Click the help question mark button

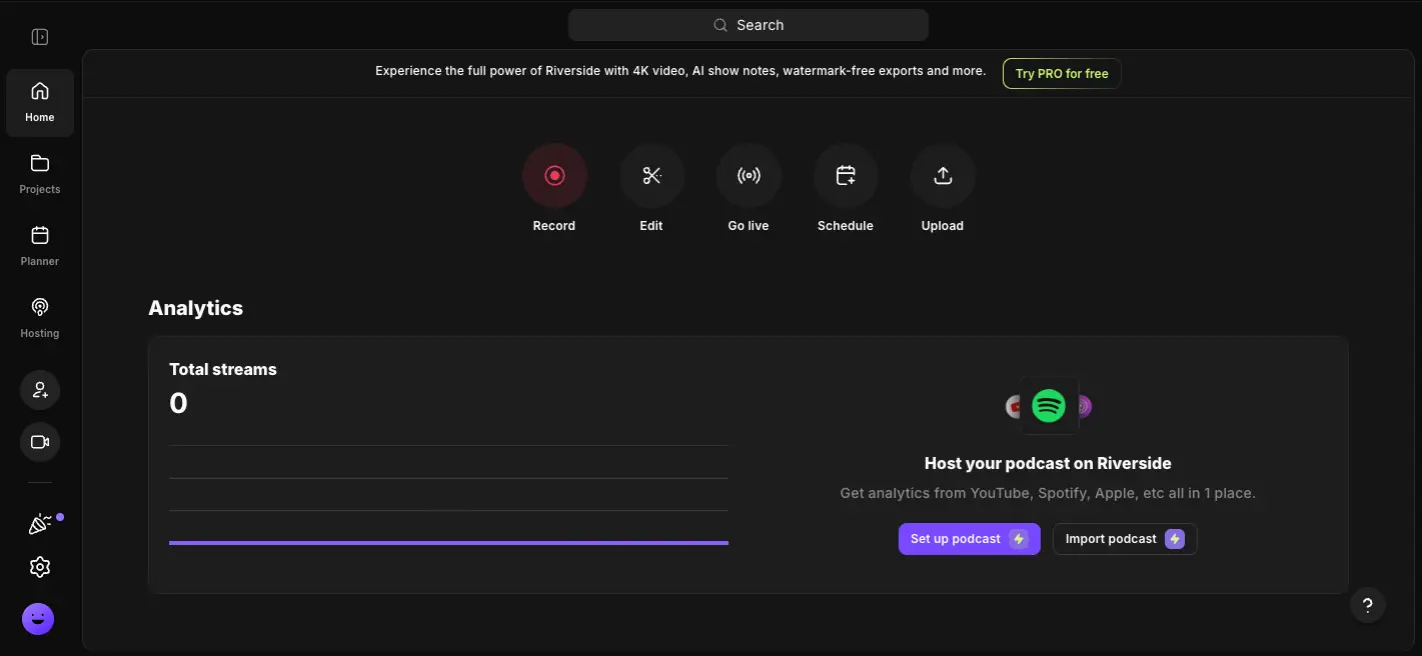point(1367,604)
